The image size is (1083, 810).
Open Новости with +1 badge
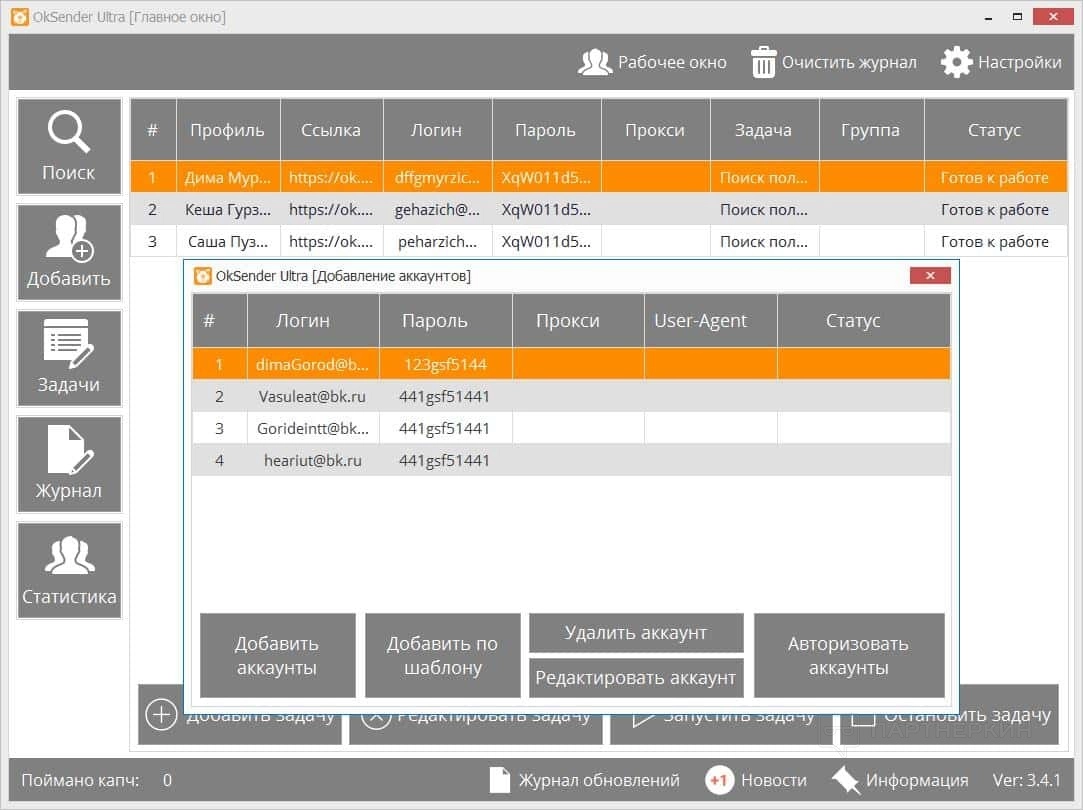click(x=755, y=780)
